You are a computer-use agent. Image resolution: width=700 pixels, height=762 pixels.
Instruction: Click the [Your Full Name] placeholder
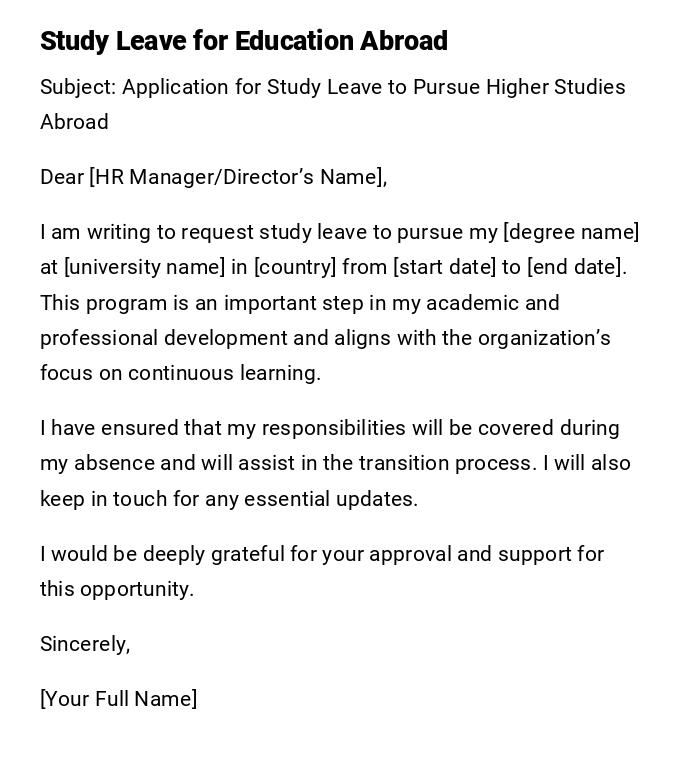coord(118,699)
